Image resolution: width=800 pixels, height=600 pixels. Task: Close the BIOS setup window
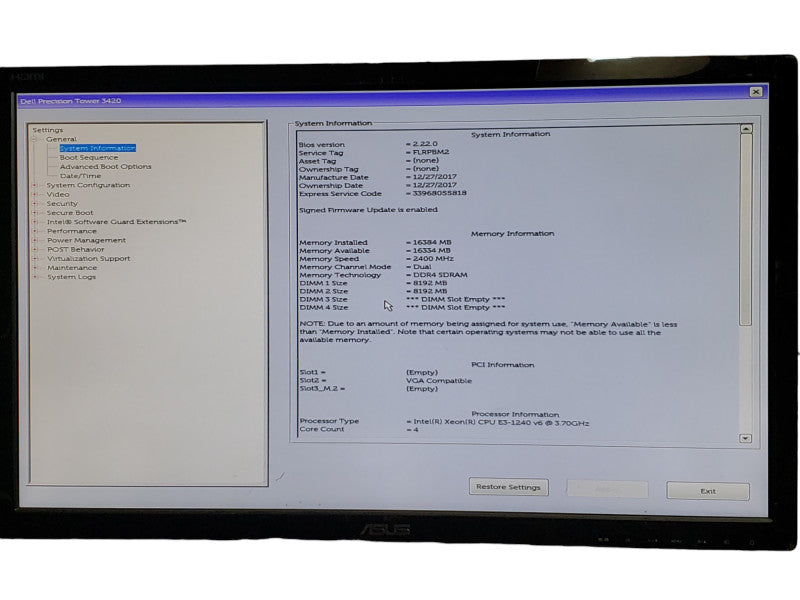click(756, 92)
